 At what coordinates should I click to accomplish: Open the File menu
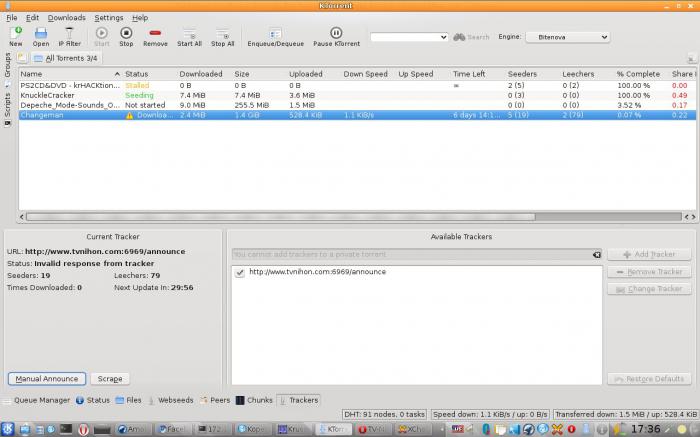point(12,18)
